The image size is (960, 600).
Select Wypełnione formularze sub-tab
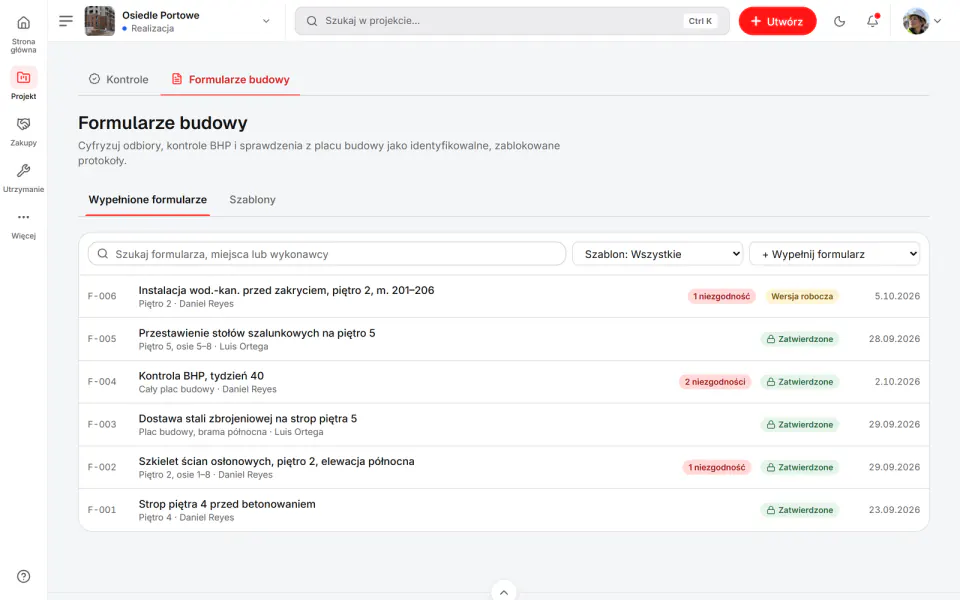pos(148,200)
